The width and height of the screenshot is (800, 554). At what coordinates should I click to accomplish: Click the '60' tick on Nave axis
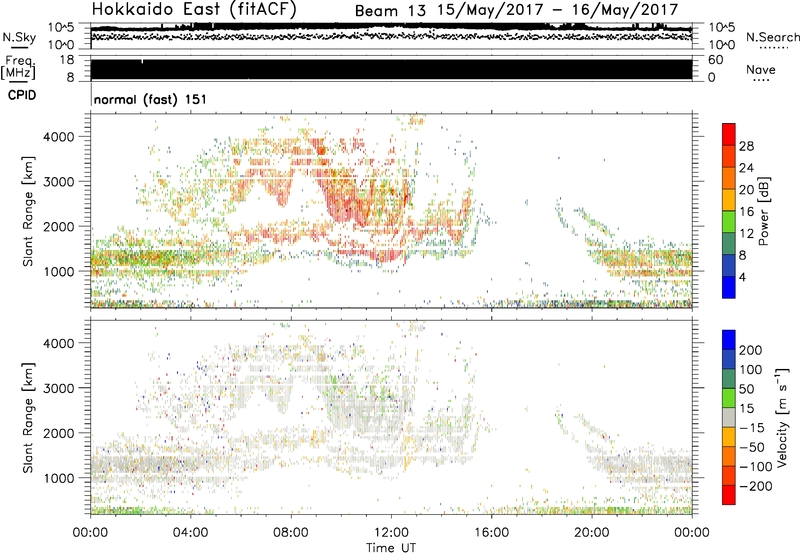click(715, 60)
